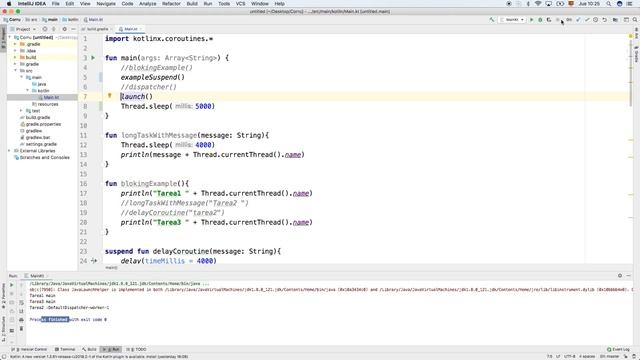This screenshot has height=360, width=640.
Task: Expand the test folder in project tree
Action: point(22,111)
